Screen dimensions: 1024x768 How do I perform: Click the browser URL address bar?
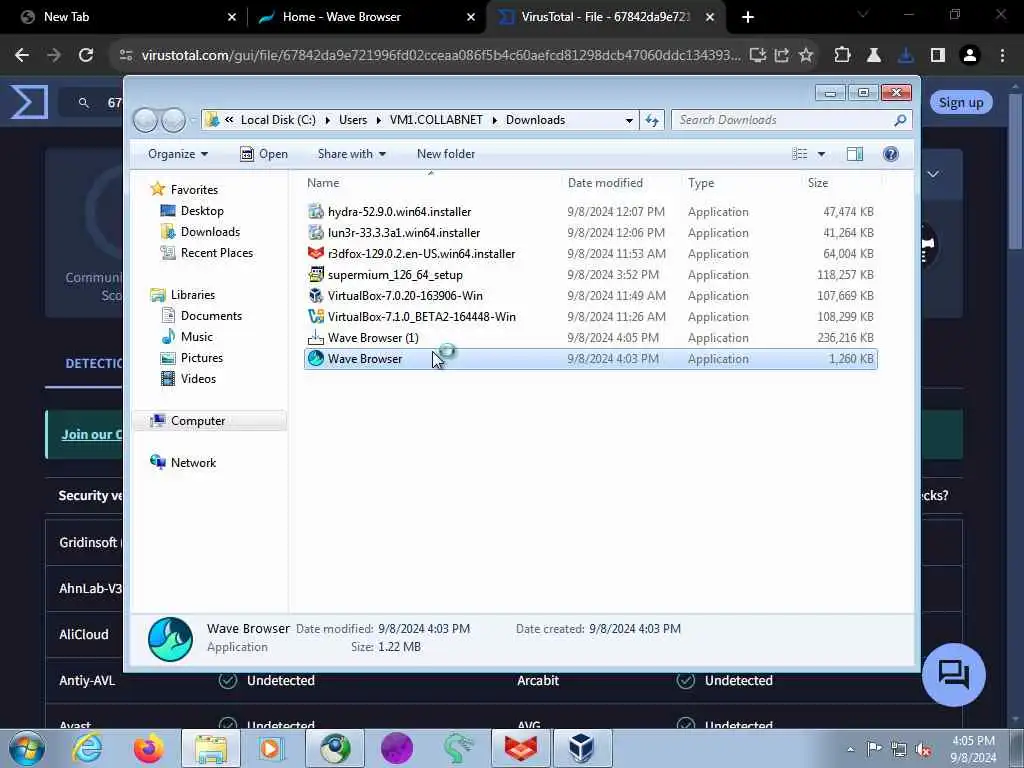pos(441,55)
